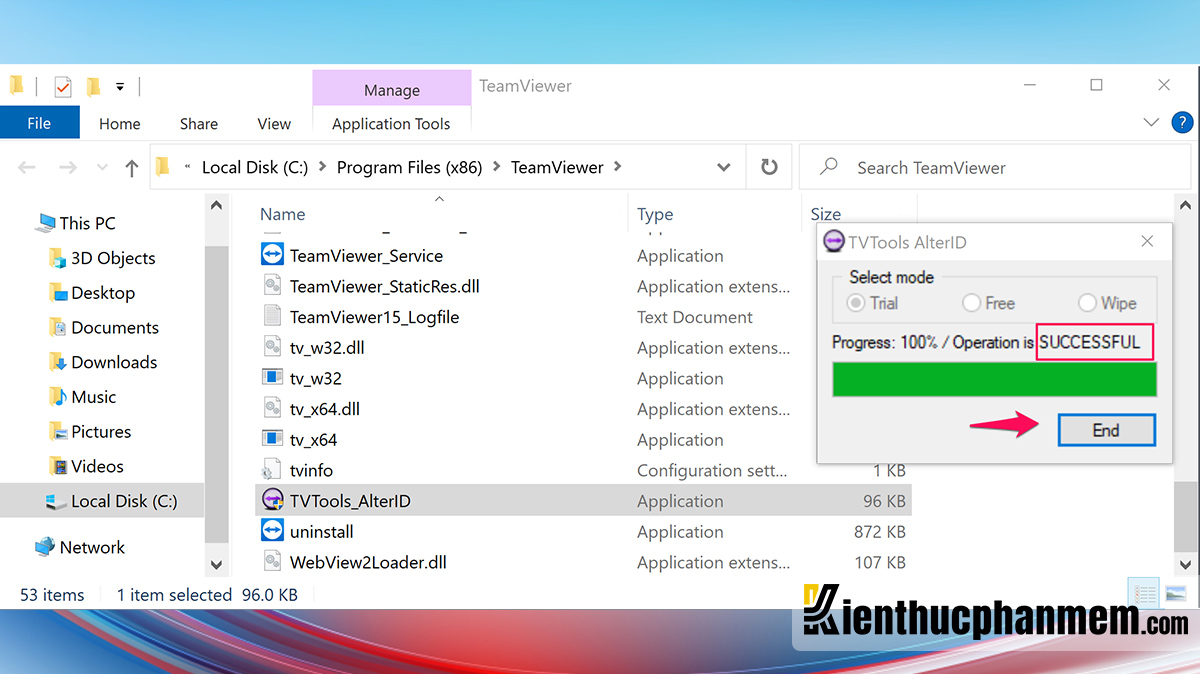Switch to large icons view layout
1200x674 pixels.
(1176, 595)
